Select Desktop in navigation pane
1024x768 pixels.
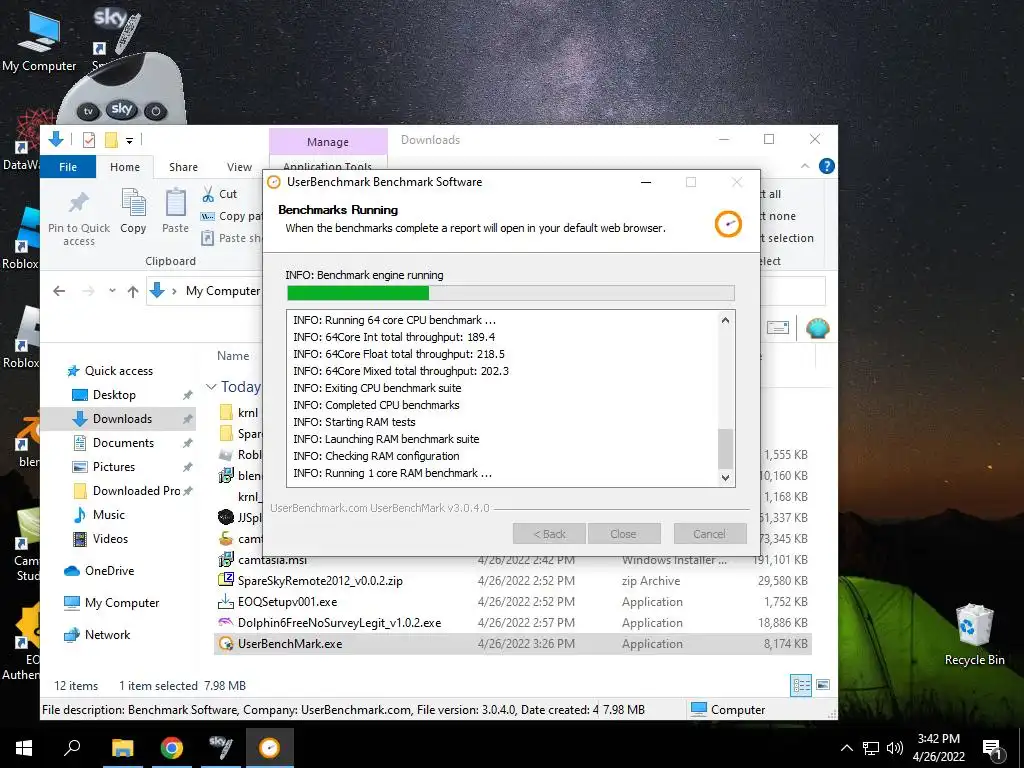coord(114,395)
